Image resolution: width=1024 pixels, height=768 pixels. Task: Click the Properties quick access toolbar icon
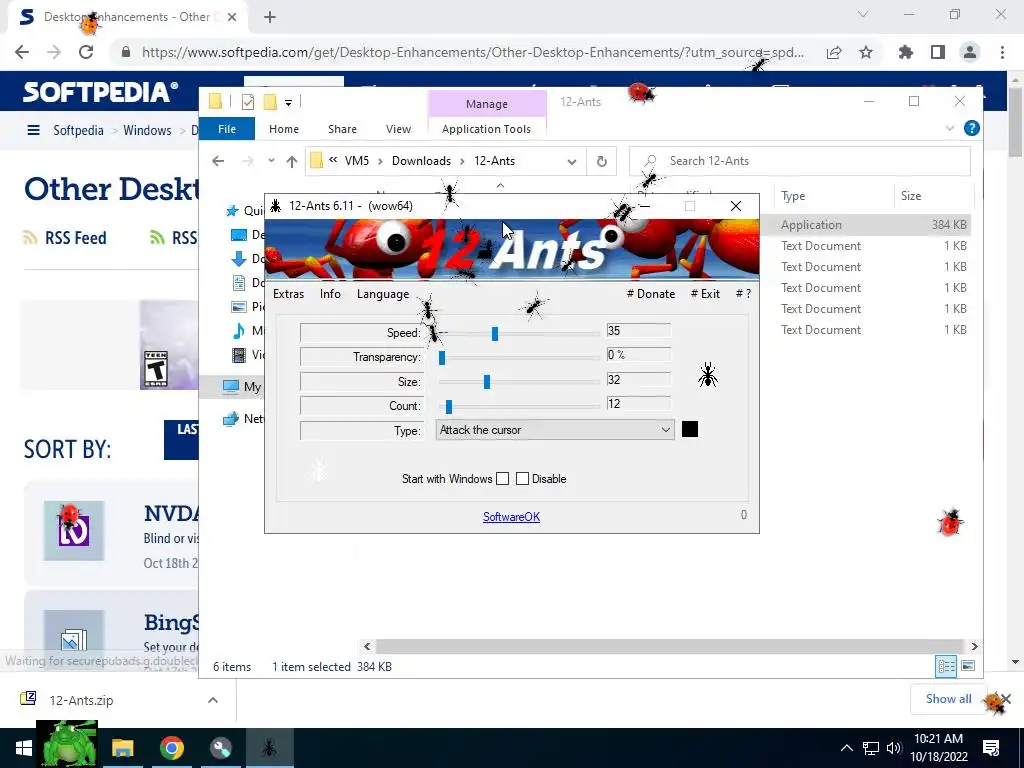click(248, 102)
